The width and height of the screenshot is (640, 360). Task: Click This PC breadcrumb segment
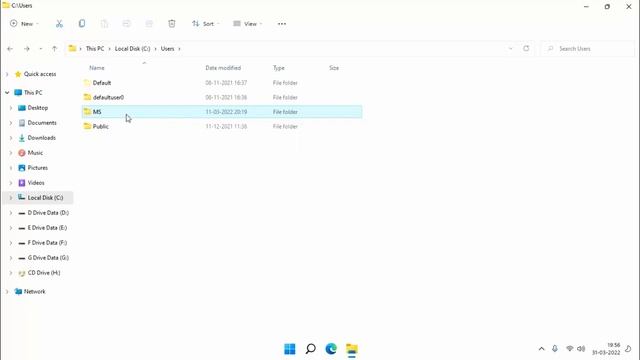[x=95, y=49]
